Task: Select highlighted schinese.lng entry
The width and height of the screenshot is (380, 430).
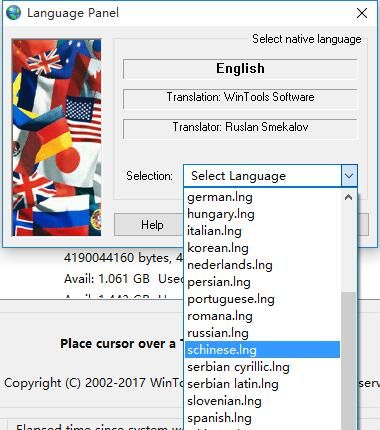Action: [x=262, y=350]
